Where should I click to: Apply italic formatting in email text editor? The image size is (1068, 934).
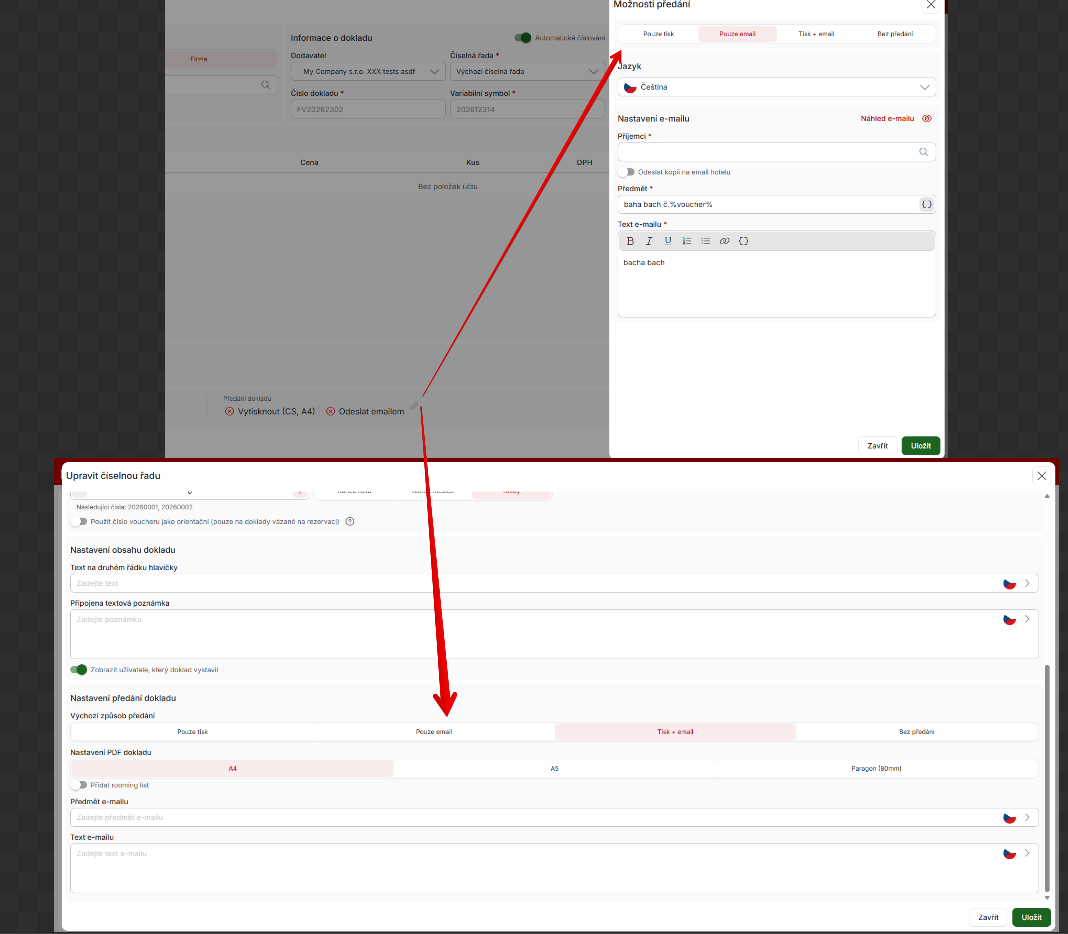(649, 241)
